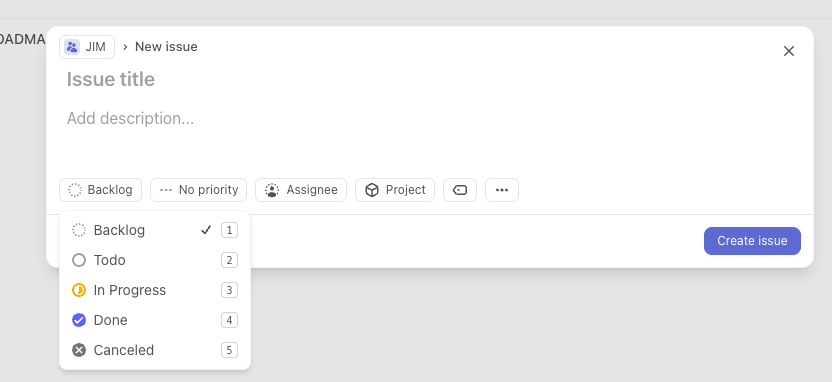Click the Backlog dashed-circle status icon in list
Viewport: 832px width, 382px height.
click(x=79, y=230)
